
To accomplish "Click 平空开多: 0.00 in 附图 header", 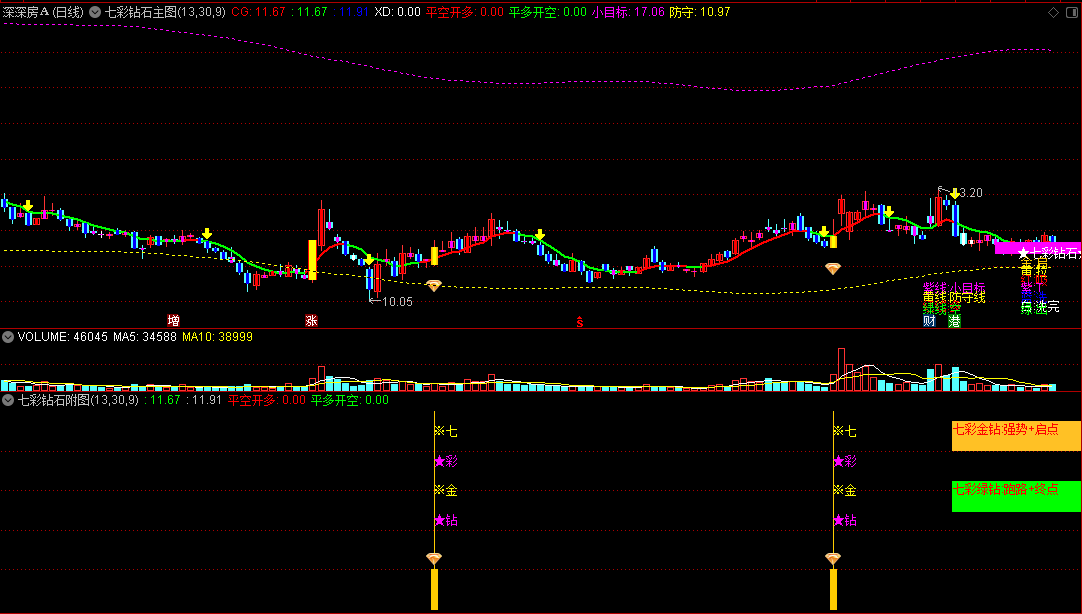I will coord(266,400).
